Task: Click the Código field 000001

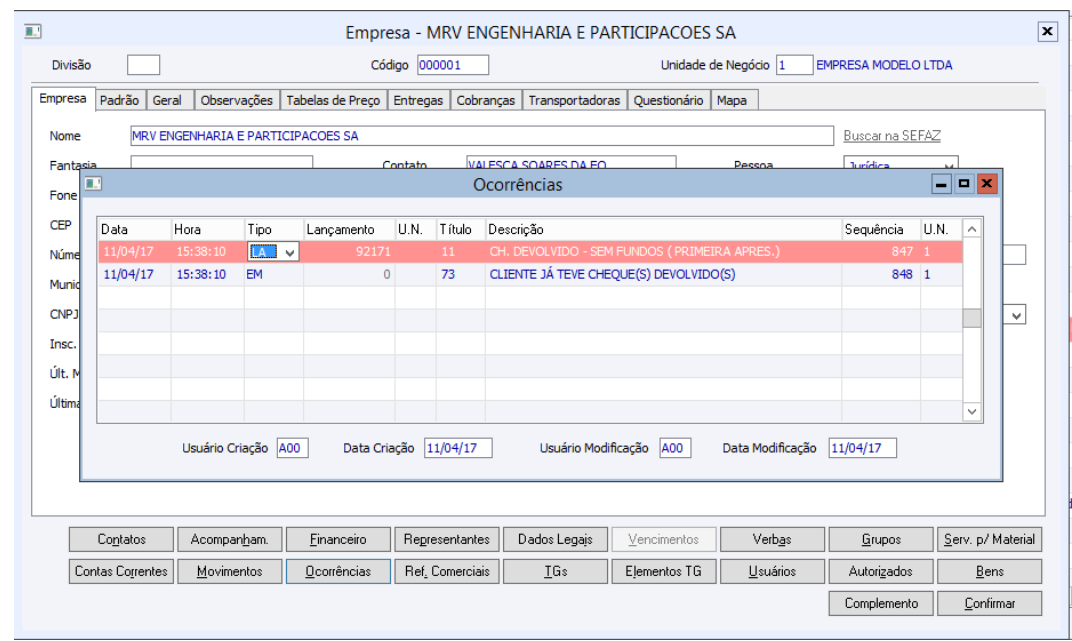Action: coord(453,65)
